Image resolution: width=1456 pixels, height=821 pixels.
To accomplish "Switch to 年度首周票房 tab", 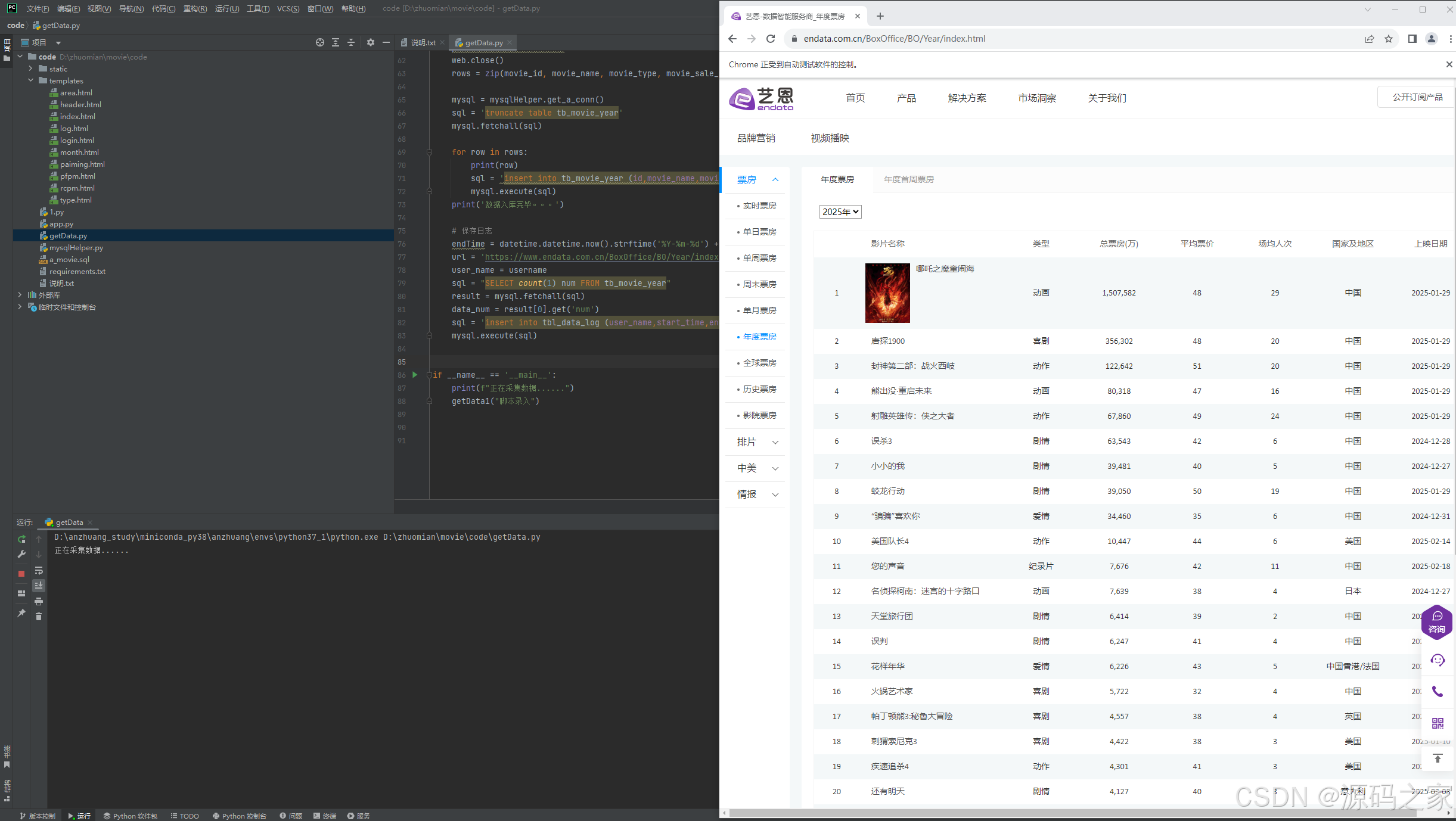I will point(908,179).
